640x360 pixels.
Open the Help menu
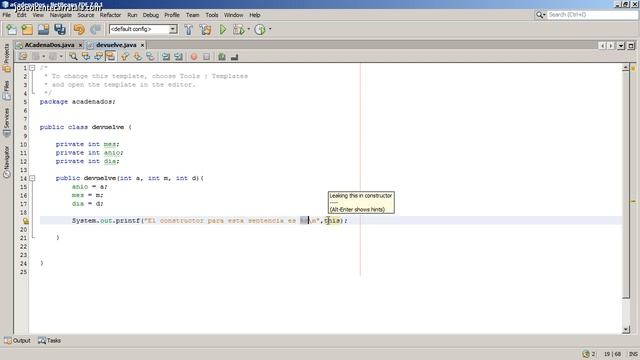255,15
